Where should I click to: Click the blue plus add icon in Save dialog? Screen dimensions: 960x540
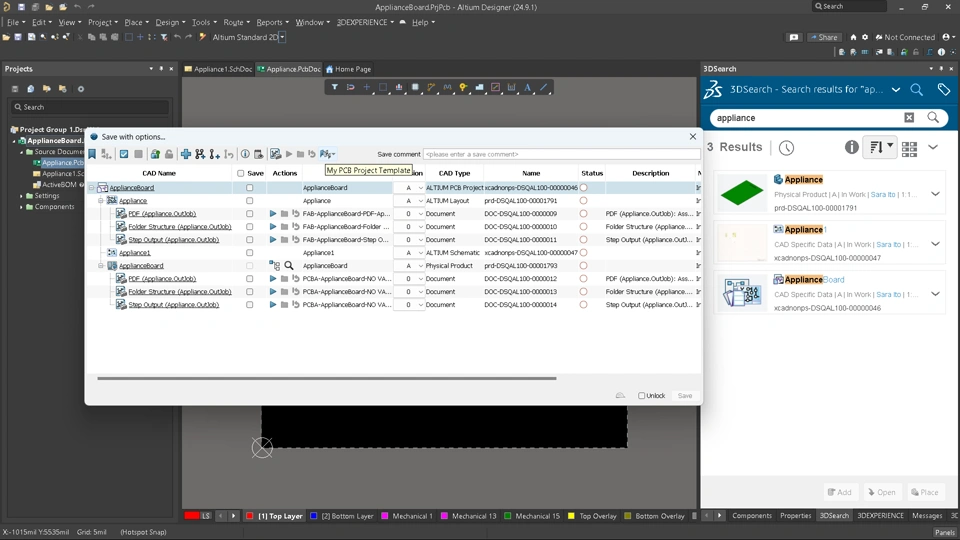point(186,154)
